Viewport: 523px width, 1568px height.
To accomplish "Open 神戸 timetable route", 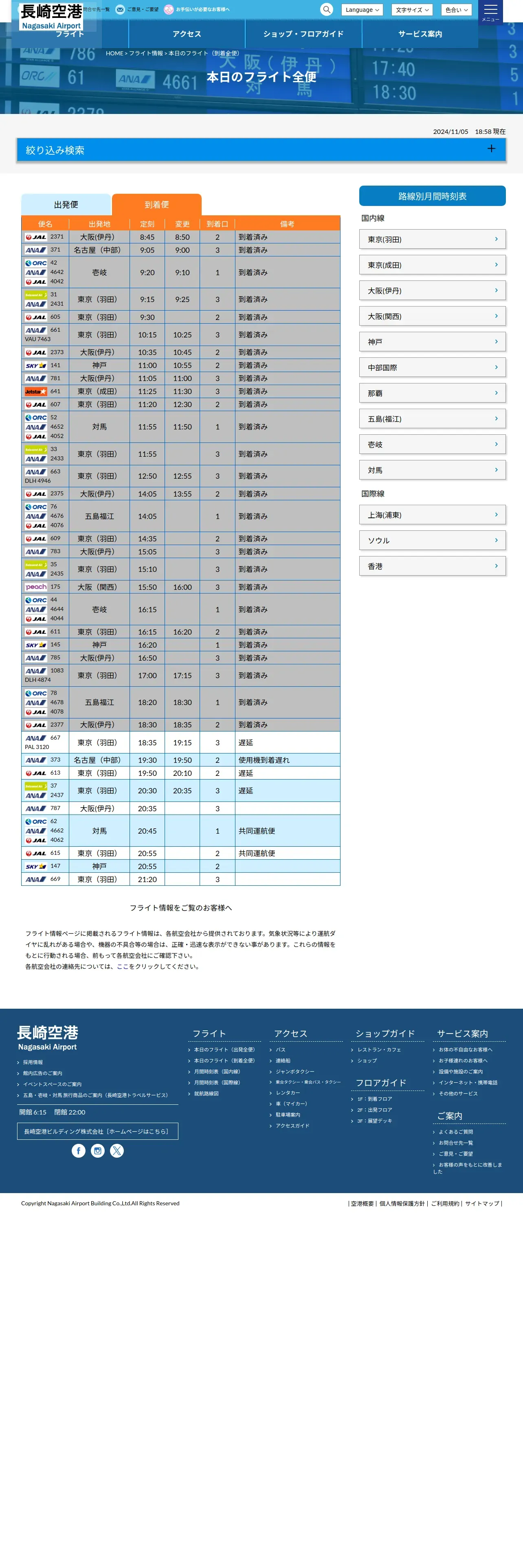I will (x=432, y=342).
